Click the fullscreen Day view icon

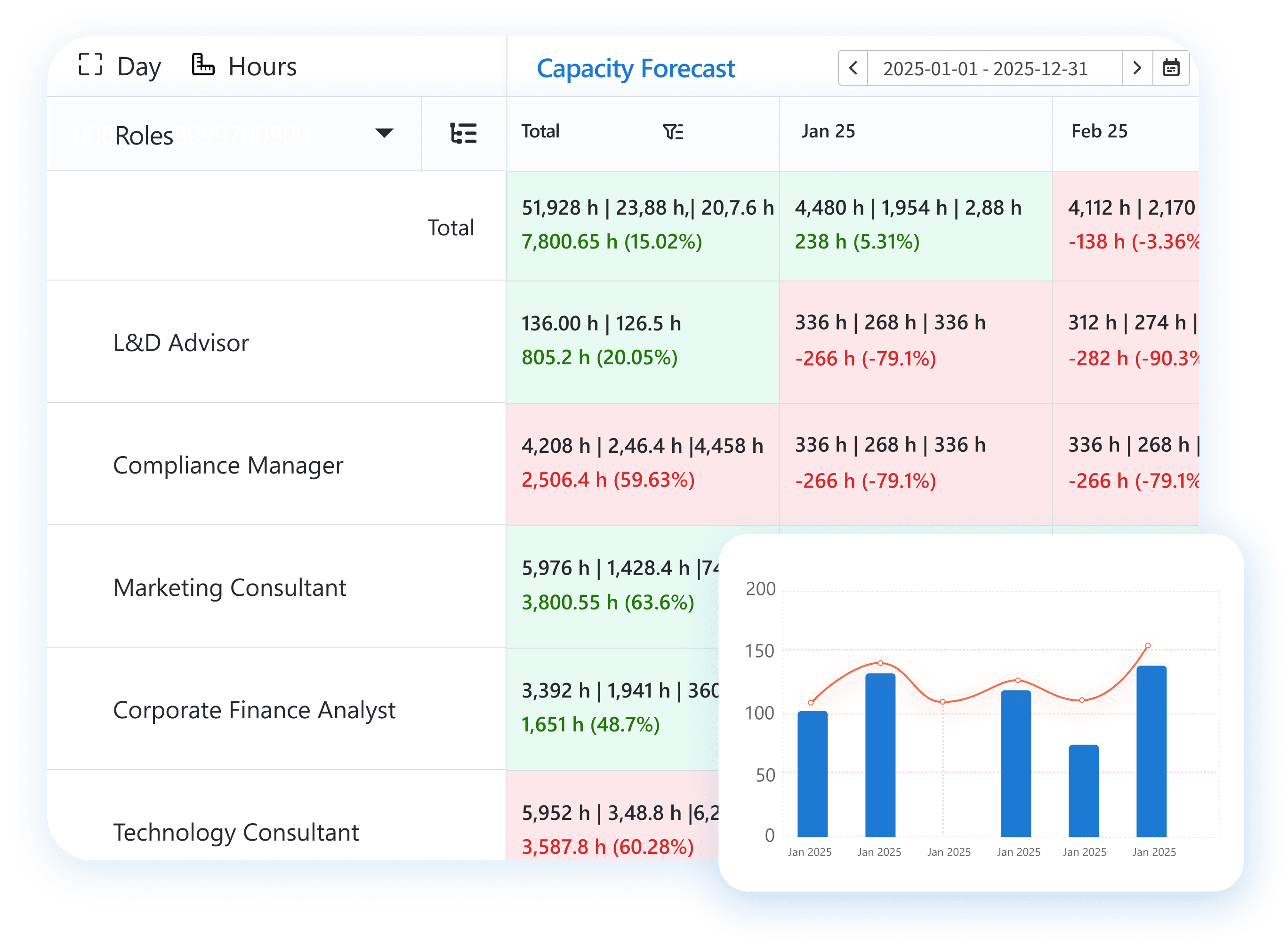click(x=90, y=65)
